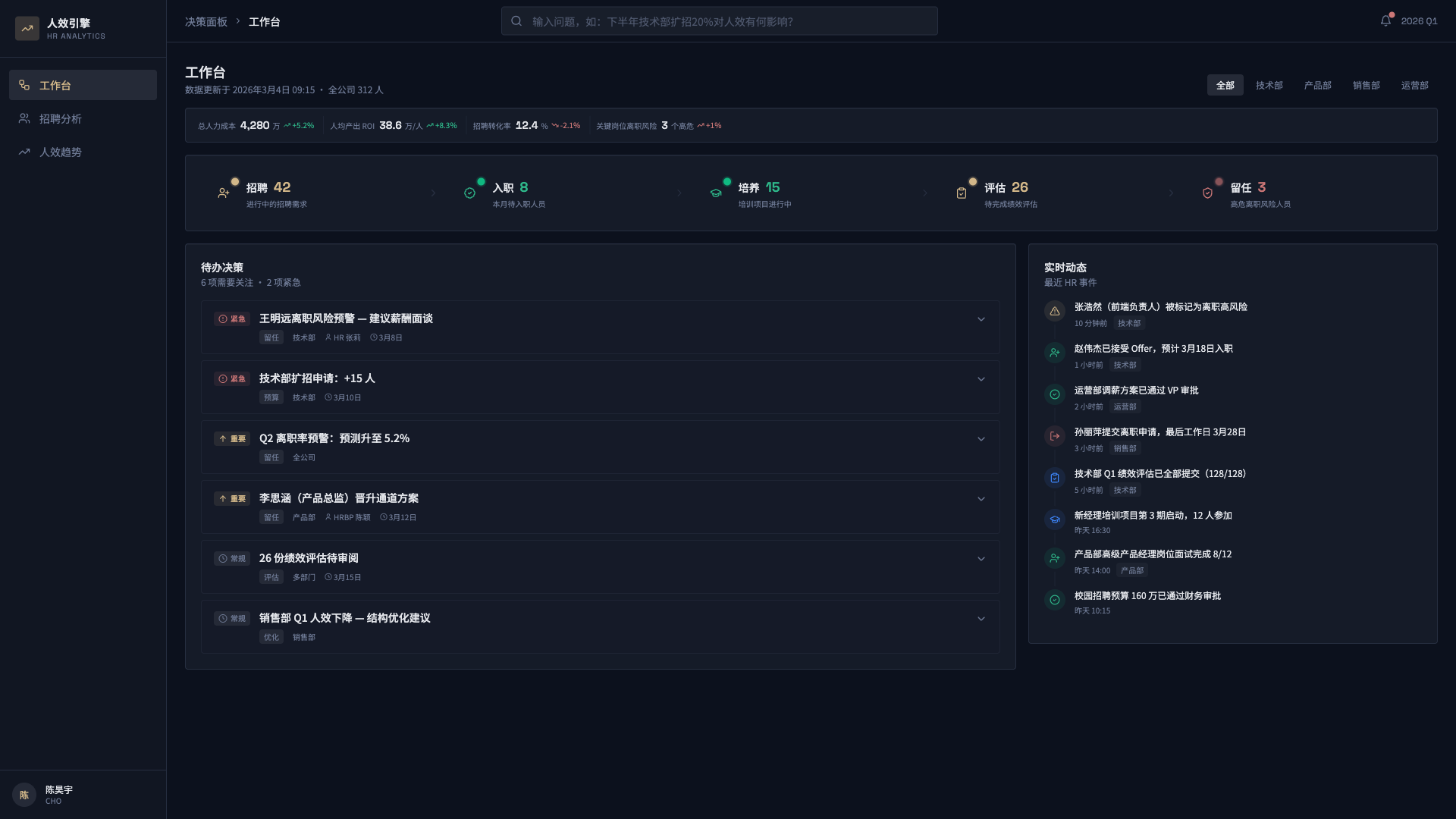Click the 入职 checkmark stage icon
1456x819 pixels.
470,193
